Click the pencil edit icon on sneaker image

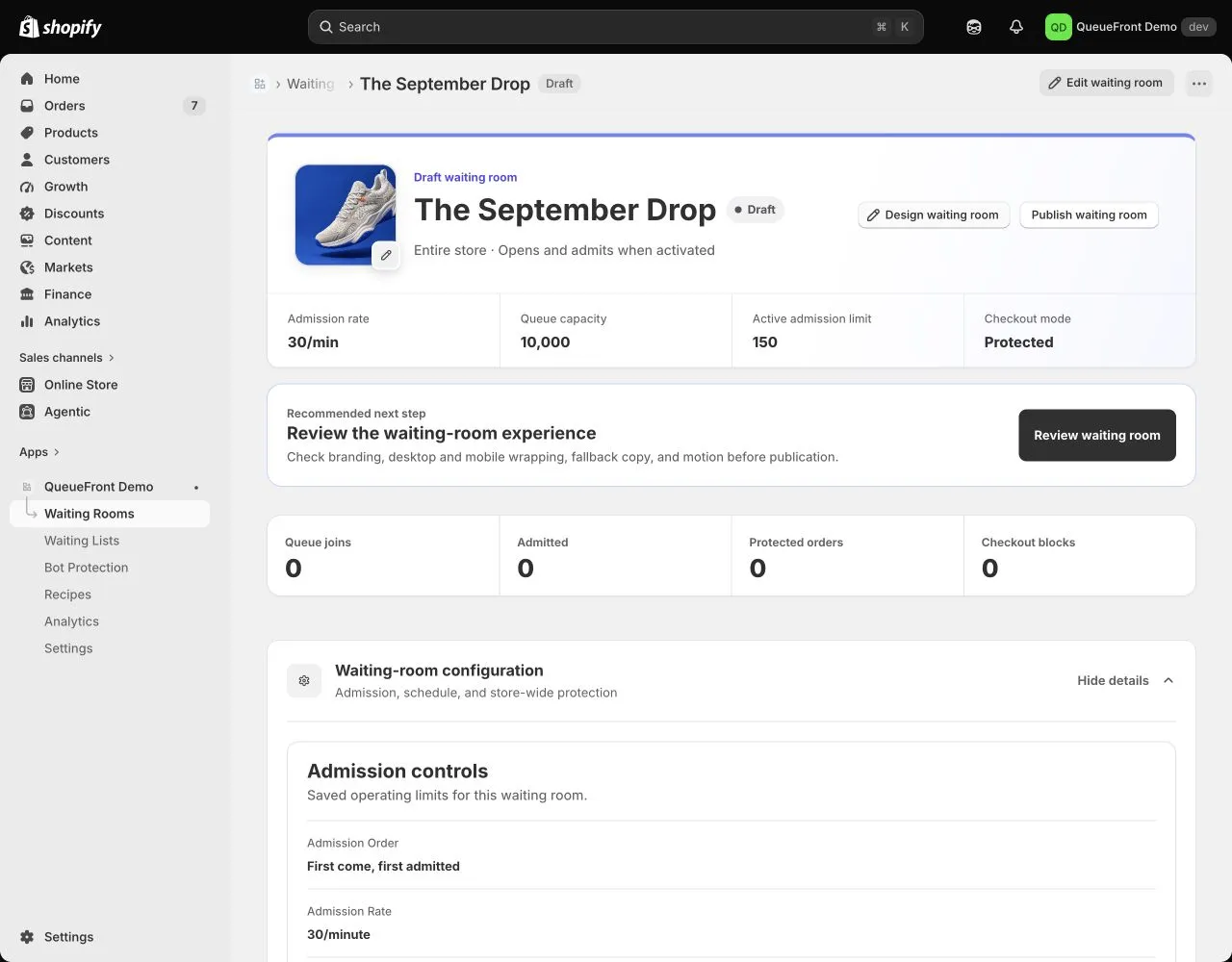tap(386, 255)
